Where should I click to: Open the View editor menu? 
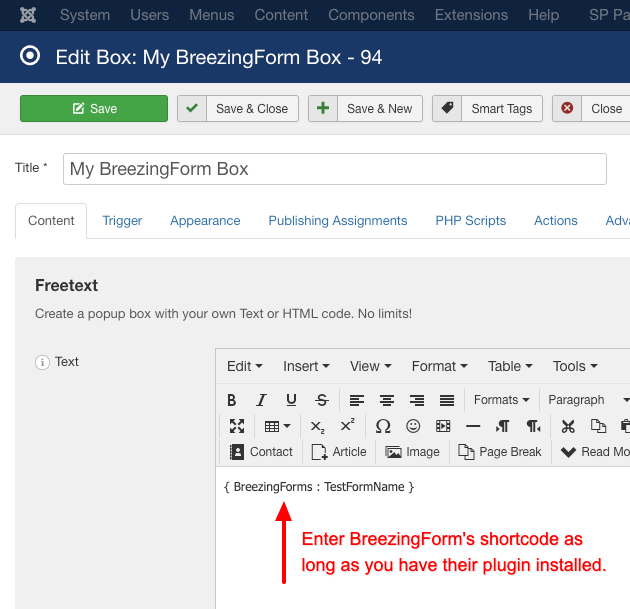click(370, 366)
